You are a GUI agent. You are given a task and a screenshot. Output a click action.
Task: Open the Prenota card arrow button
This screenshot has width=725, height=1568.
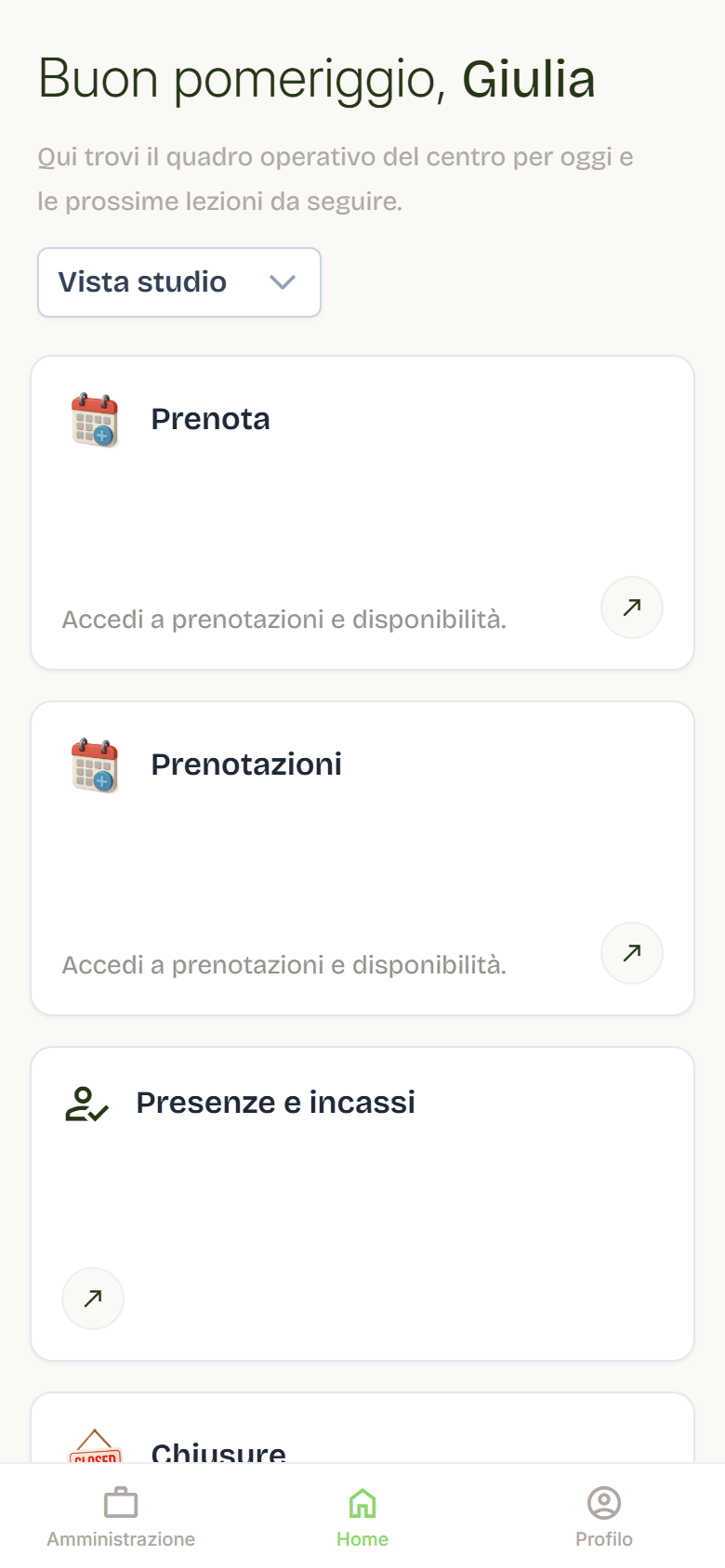pos(632,608)
